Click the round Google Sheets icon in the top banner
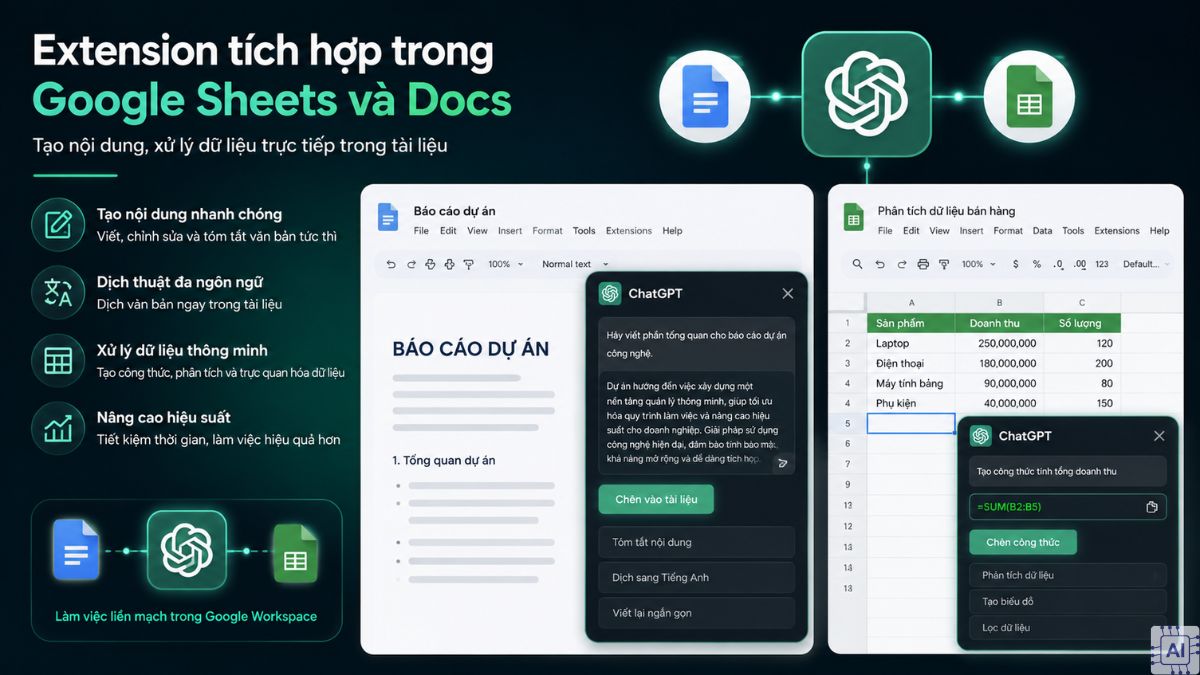 coord(1029,96)
